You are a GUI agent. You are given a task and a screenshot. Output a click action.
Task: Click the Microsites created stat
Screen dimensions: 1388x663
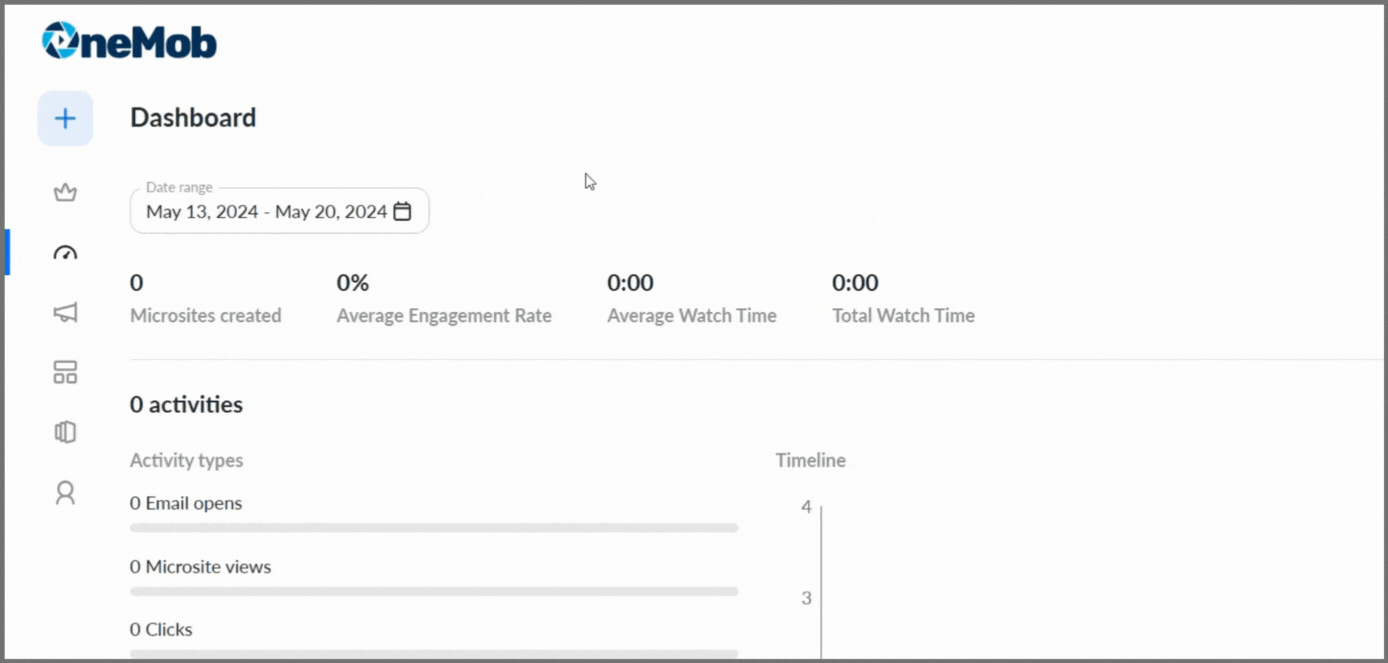(x=205, y=299)
